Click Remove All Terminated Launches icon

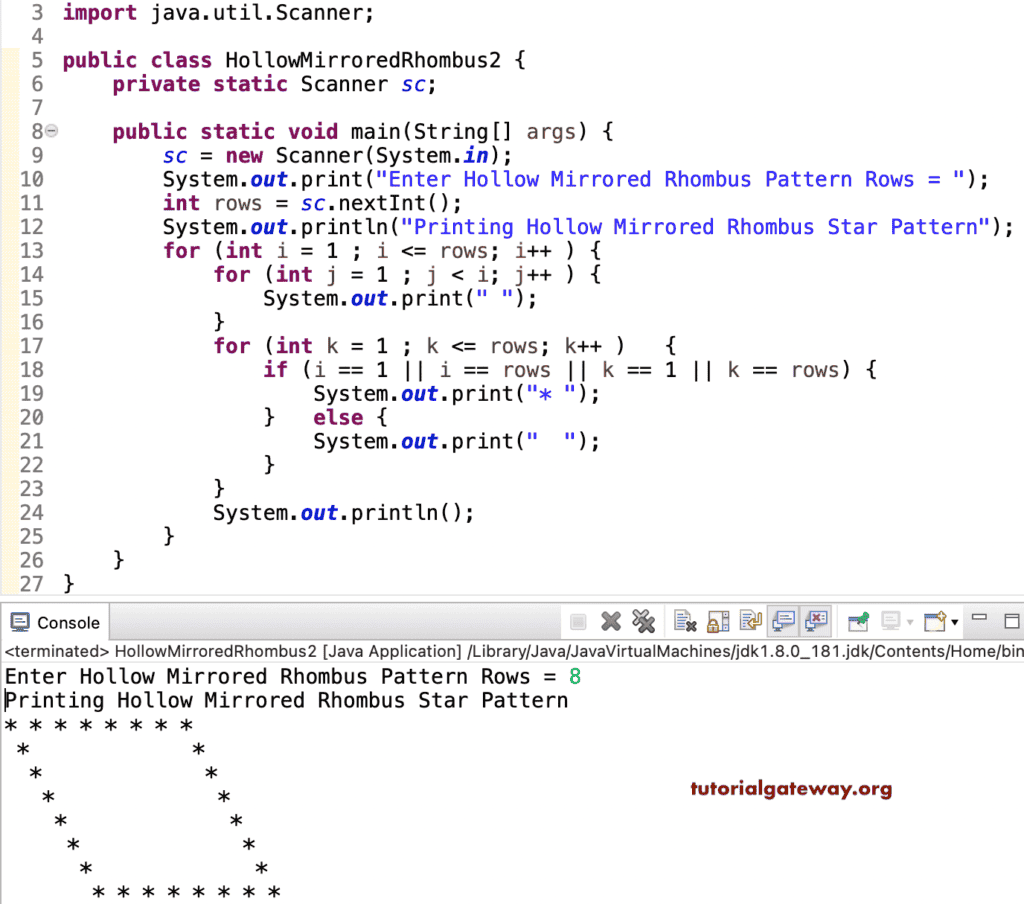click(x=645, y=620)
